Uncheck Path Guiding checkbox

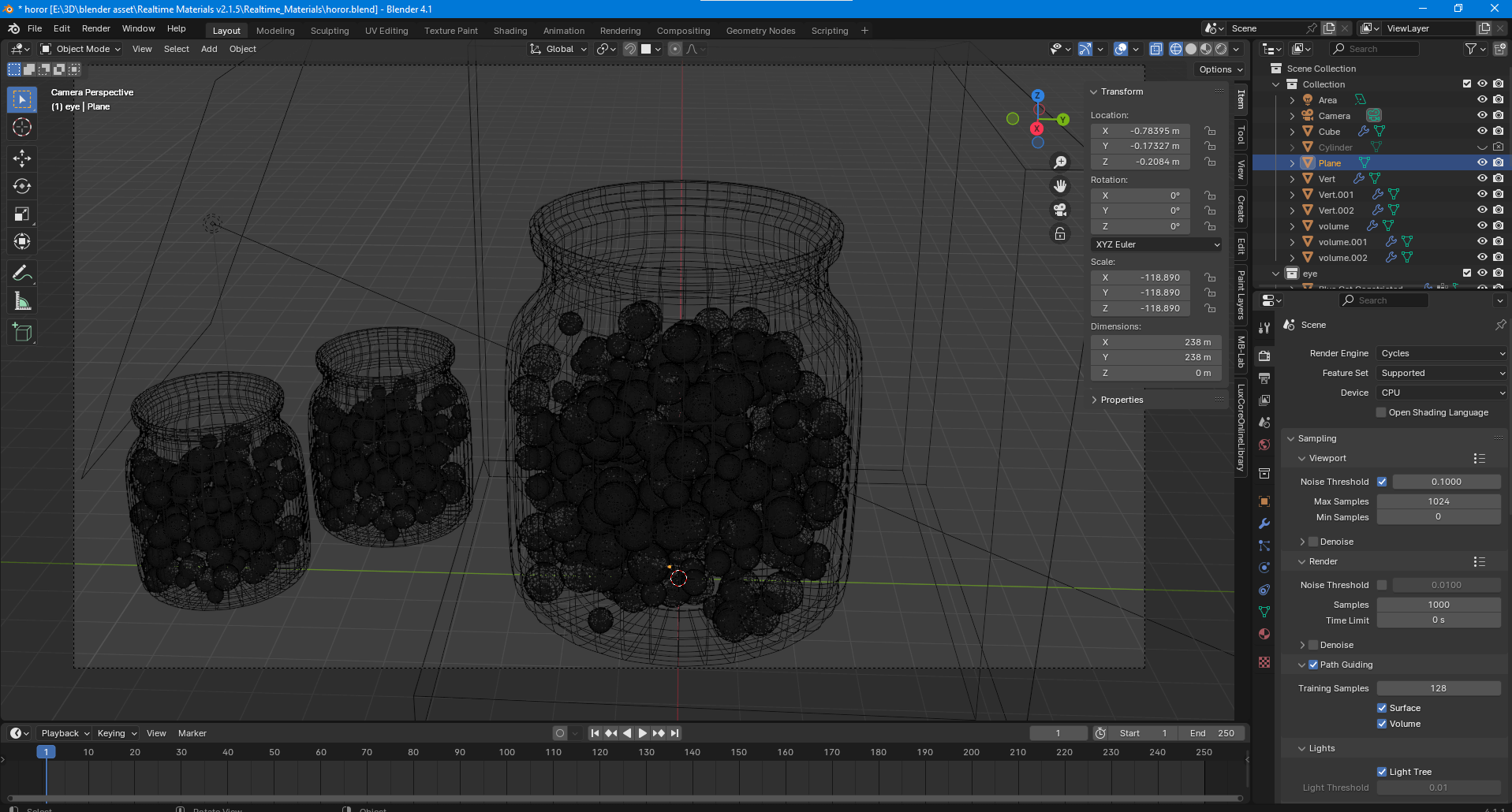(1313, 665)
